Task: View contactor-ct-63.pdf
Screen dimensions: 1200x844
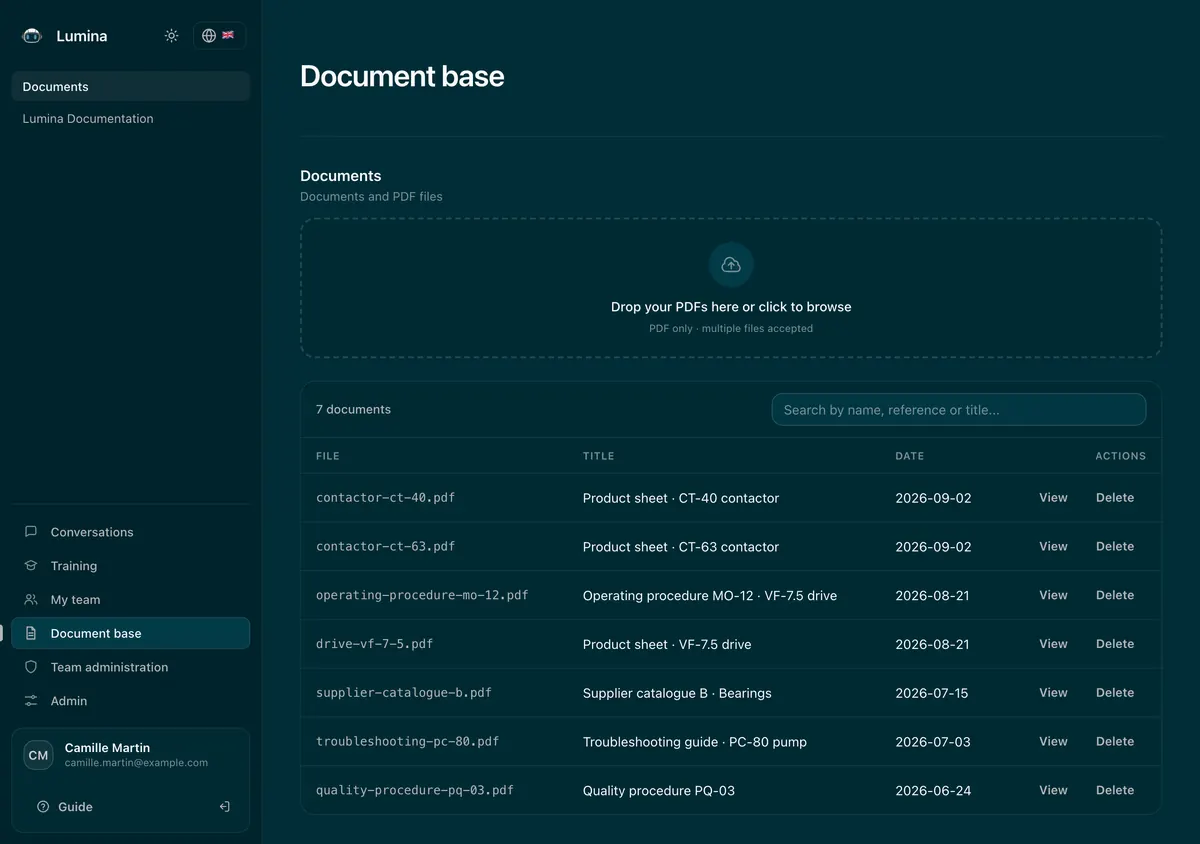Action: pyautogui.click(x=1053, y=547)
